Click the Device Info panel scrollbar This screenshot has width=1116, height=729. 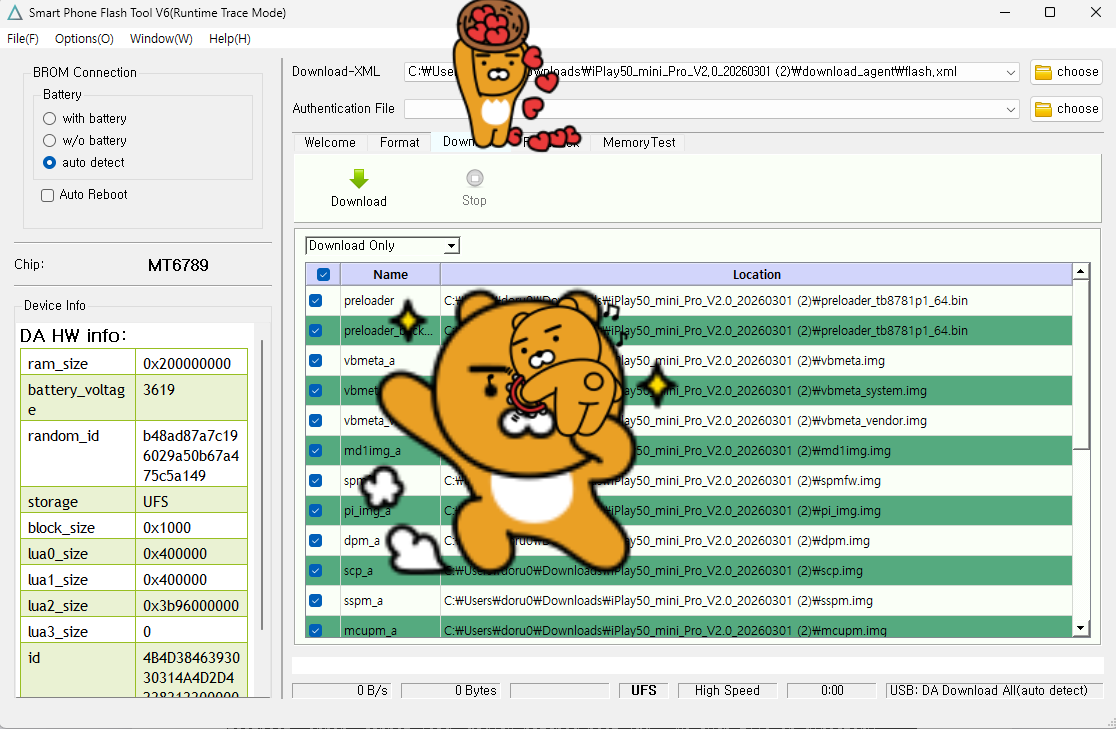point(262,484)
